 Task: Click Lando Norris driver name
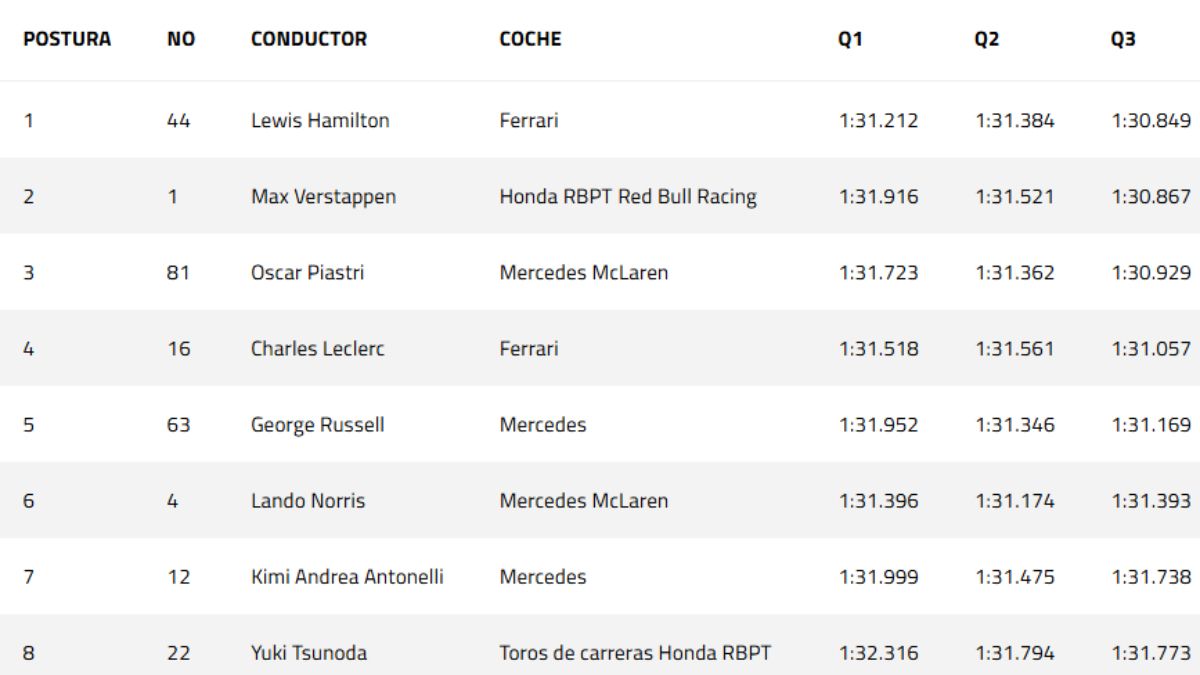click(x=308, y=501)
